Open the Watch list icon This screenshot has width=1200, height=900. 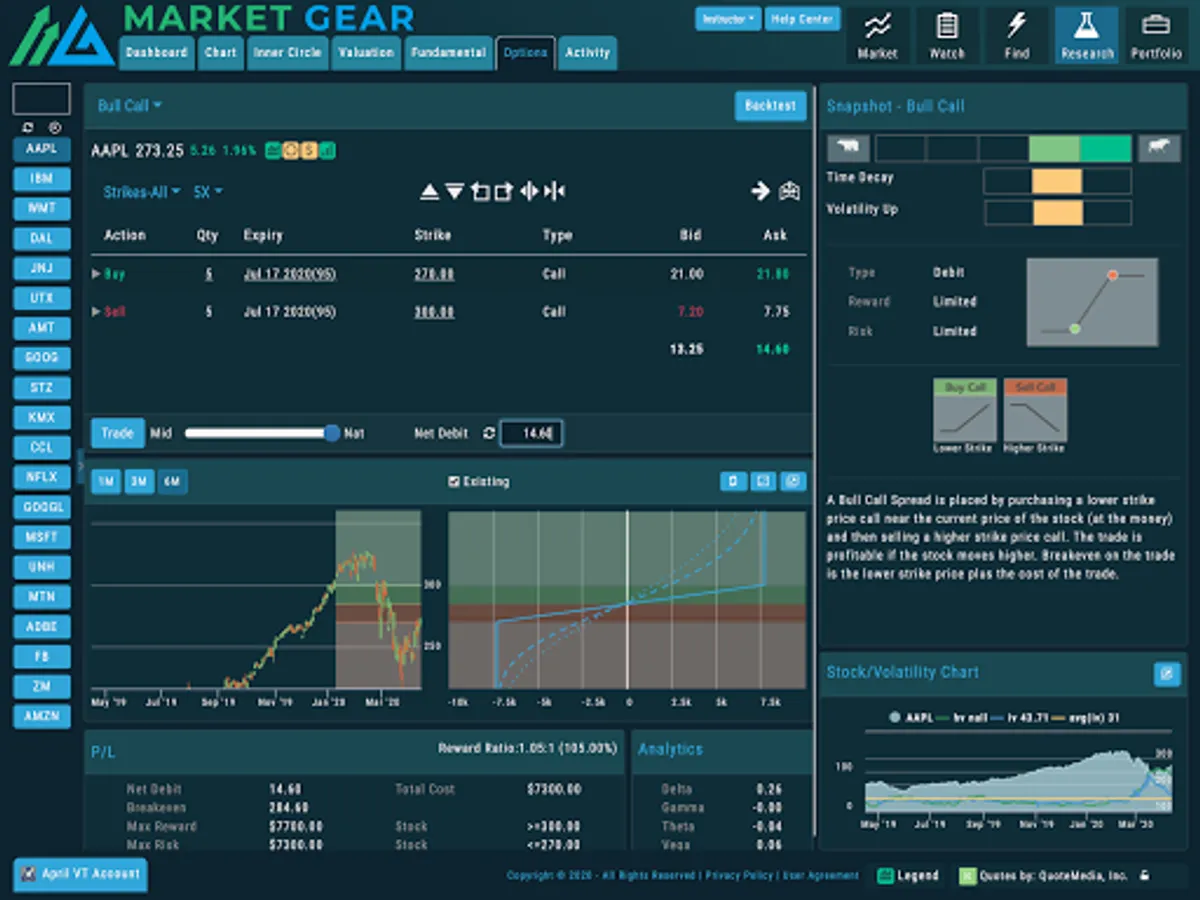[x=947, y=36]
